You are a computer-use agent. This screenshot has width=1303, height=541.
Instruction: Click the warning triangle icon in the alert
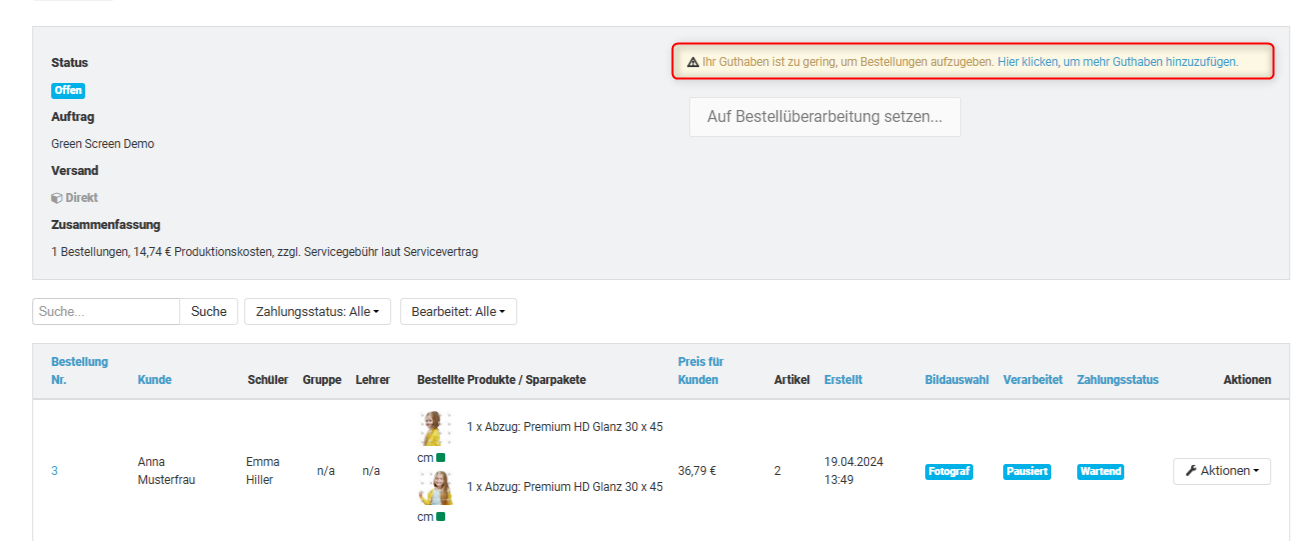[693, 62]
